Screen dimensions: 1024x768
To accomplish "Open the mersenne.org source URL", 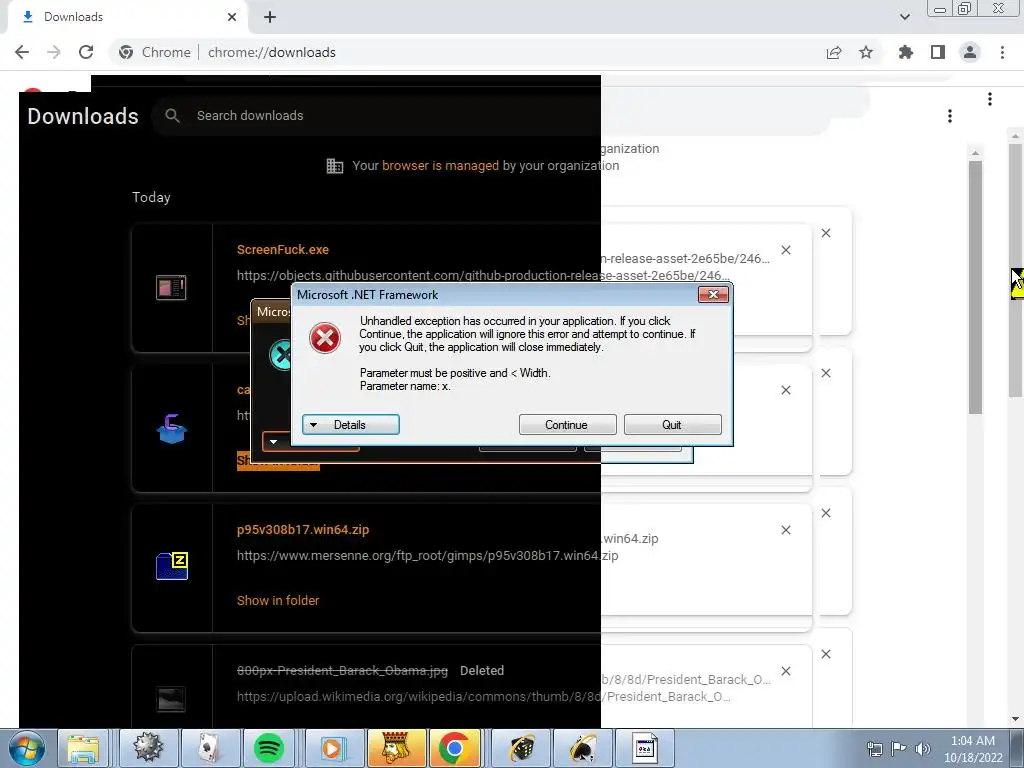I will point(427,556).
